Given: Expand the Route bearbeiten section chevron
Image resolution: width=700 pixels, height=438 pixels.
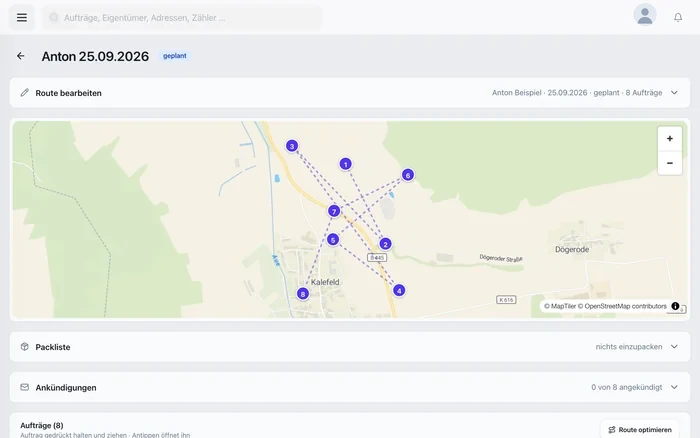Looking at the screenshot, I should (x=674, y=92).
